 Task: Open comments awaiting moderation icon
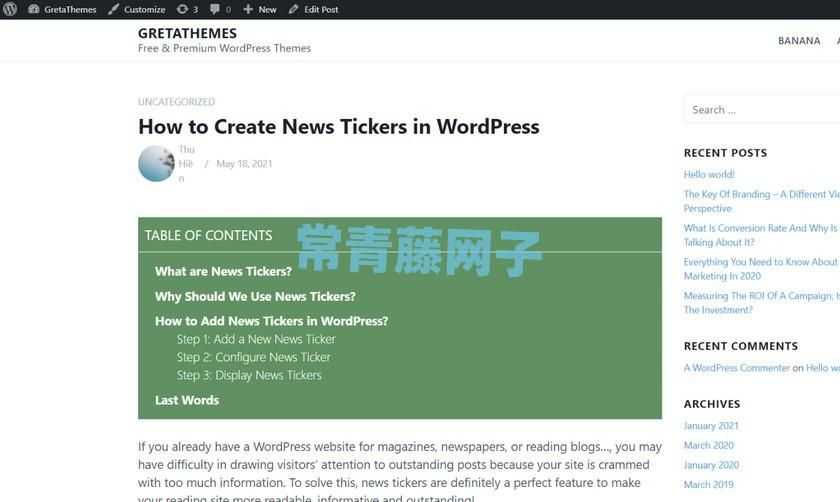(x=220, y=9)
